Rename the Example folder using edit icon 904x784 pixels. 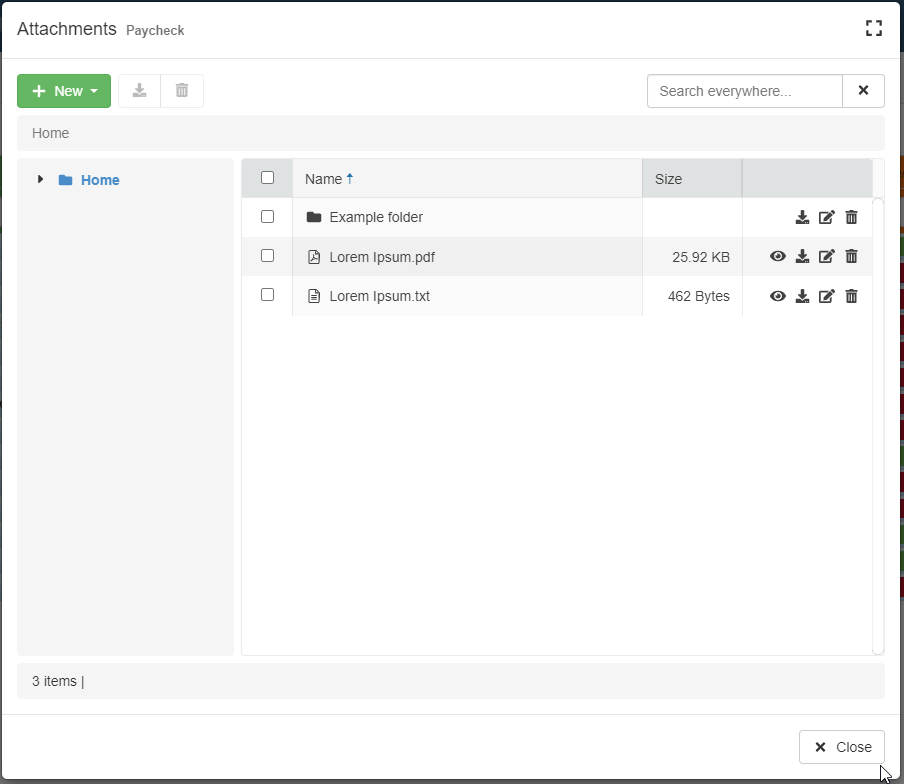[x=827, y=217]
